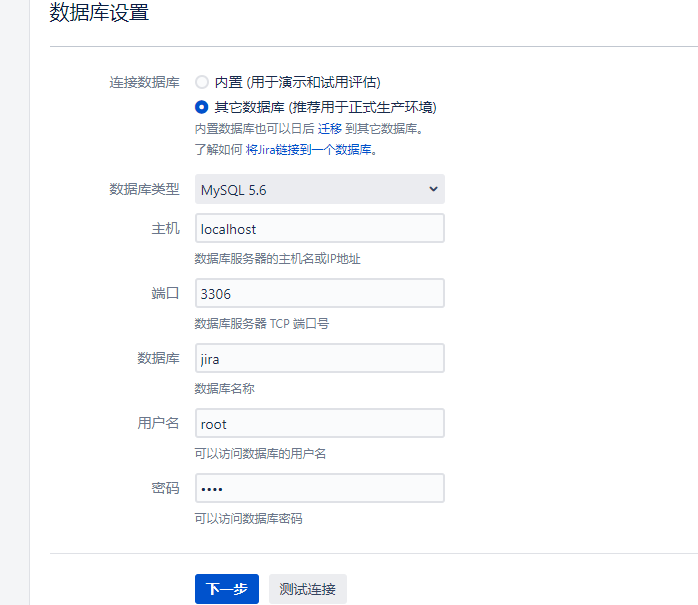Click the 测试连接 test connection button
This screenshot has height=605, width=698.
pyautogui.click(x=308, y=589)
